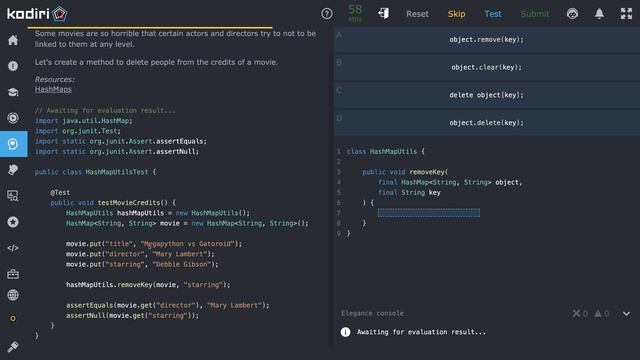The image size is (640, 360).
Task: Select the highlighted head profile sidebar icon
Action: pyautogui.click(x=13, y=144)
